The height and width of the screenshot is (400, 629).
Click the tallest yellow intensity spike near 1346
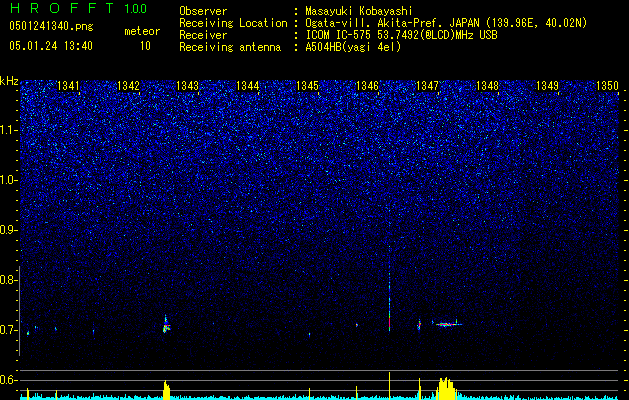tap(389, 386)
